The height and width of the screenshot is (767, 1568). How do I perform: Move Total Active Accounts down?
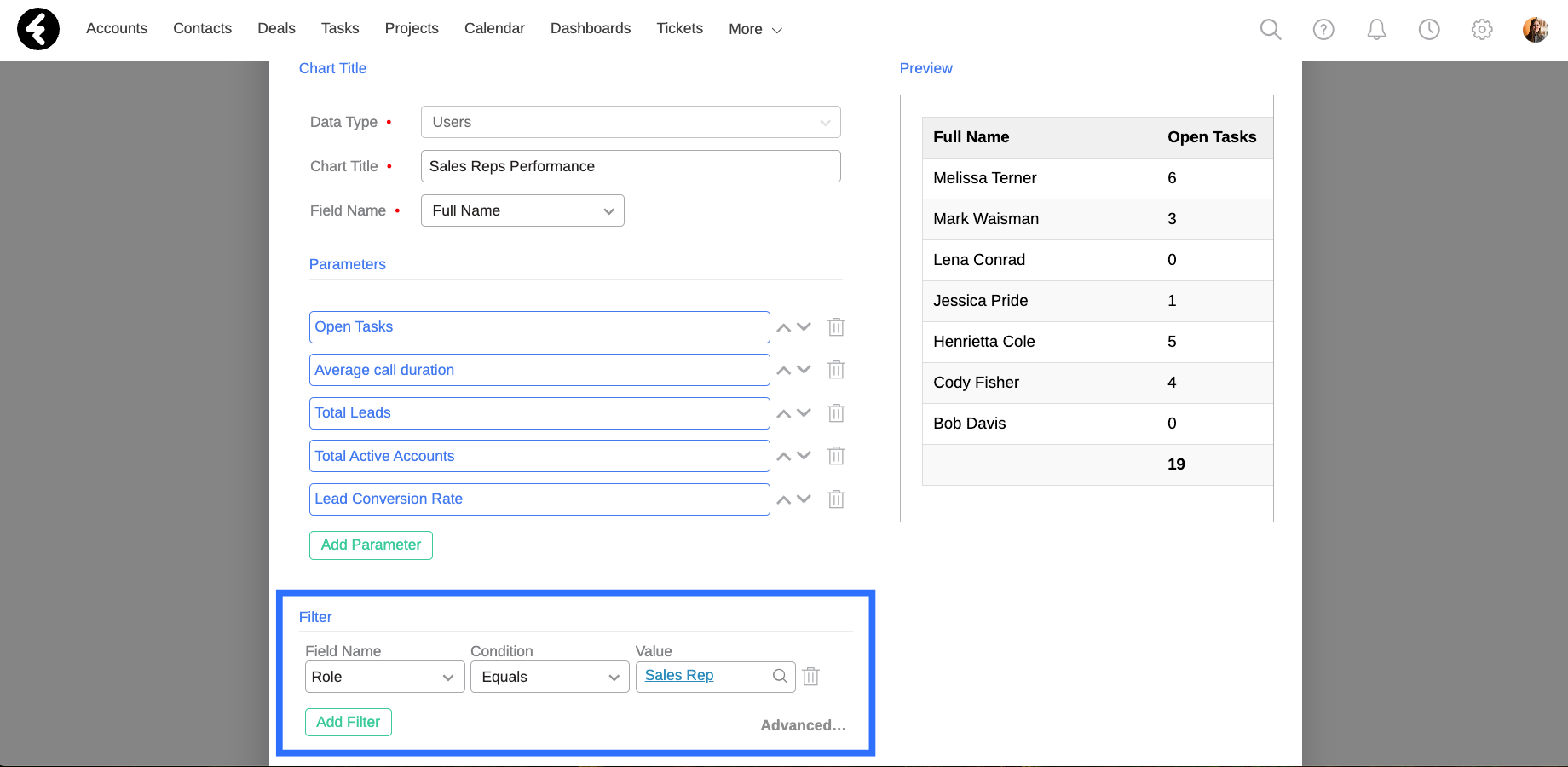coord(804,456)
